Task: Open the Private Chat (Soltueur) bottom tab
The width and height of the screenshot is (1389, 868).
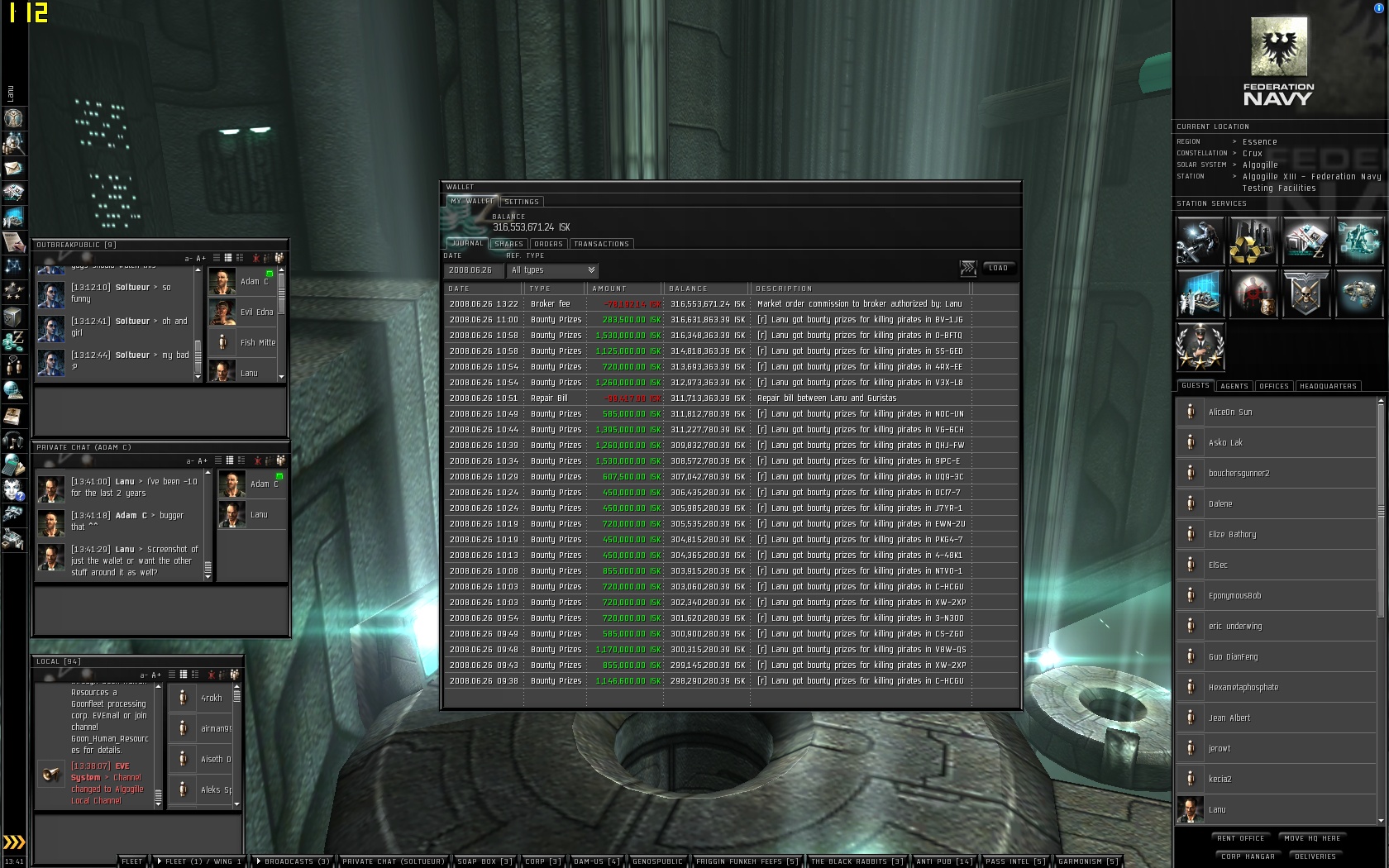Action: click(x=394, y=861)
